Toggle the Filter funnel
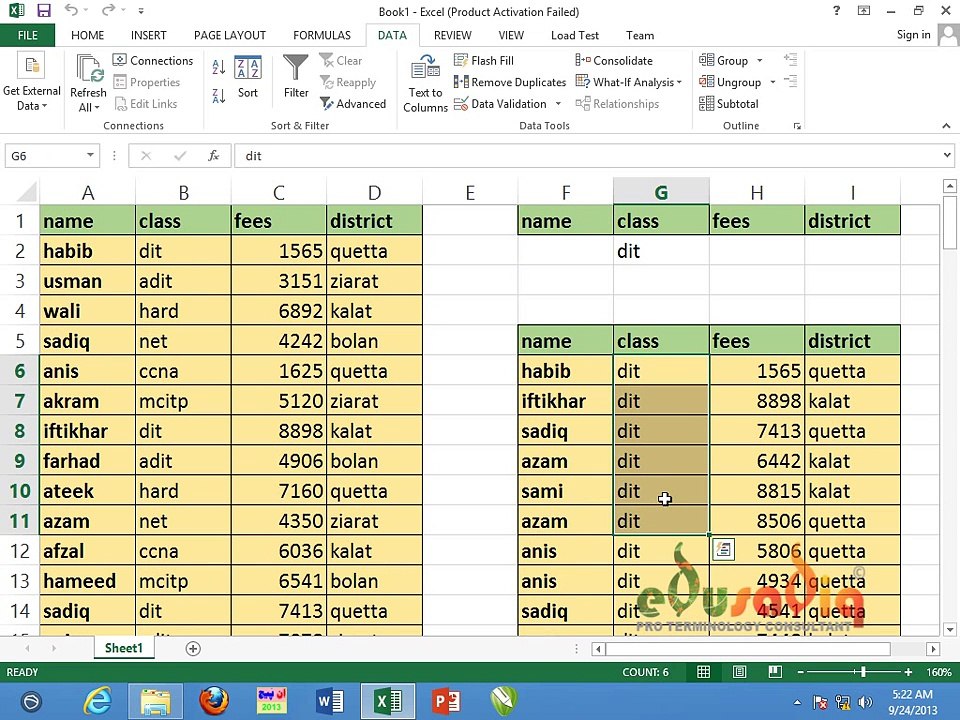Viewport: 960px width, 720px height. click(x=296, y=77)
